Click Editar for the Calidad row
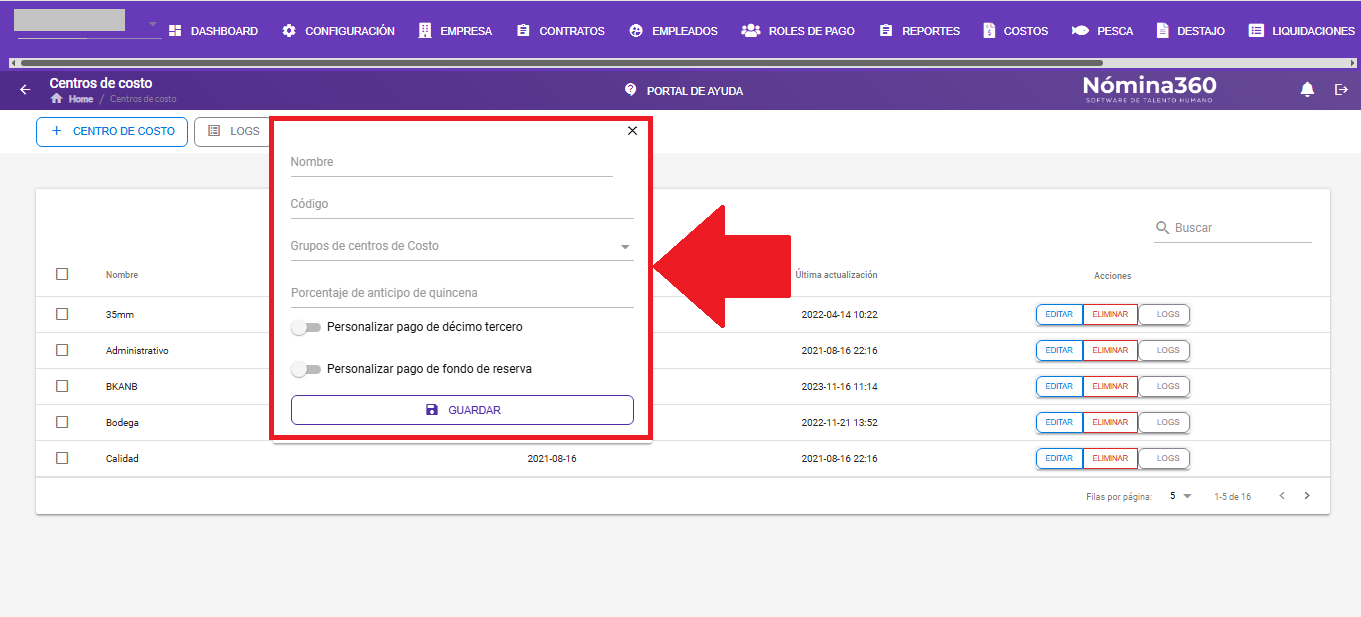This screenshot has width=1361, height=617. (1059, 458)
